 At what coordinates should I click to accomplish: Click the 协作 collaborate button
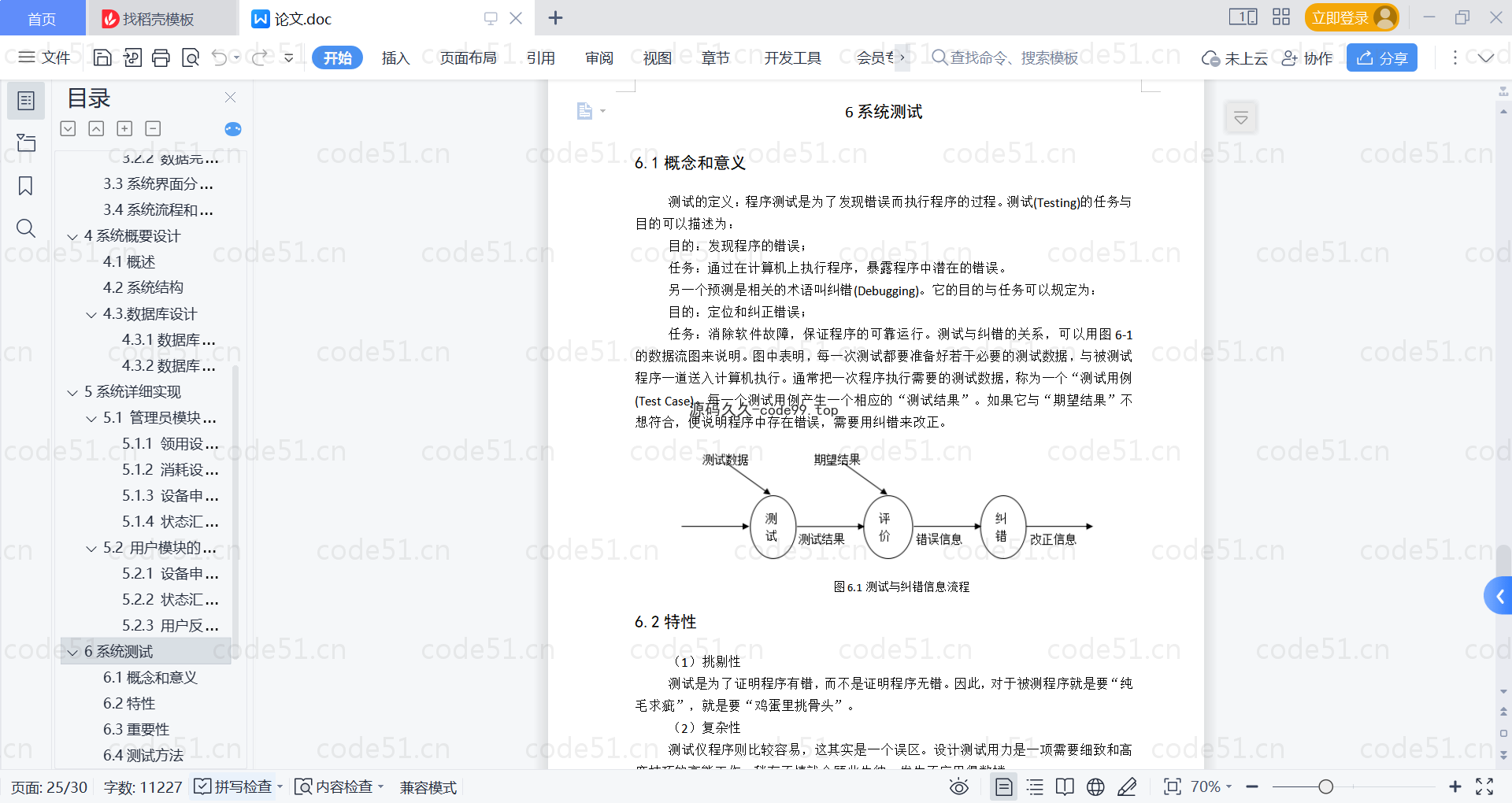pyautogui.click(x=1307, y=57)
